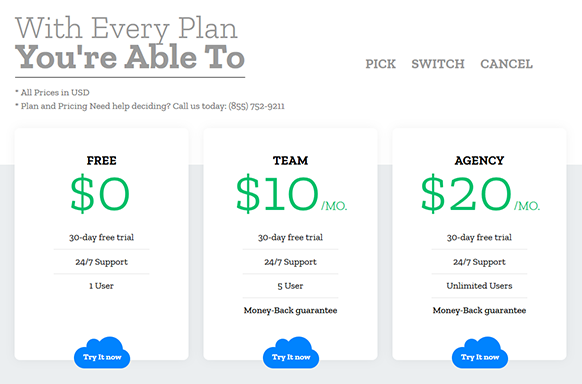Screen dimensions: 582x384
Task: Click the Free plan cloud Try It now button
Action: point(102,353)
